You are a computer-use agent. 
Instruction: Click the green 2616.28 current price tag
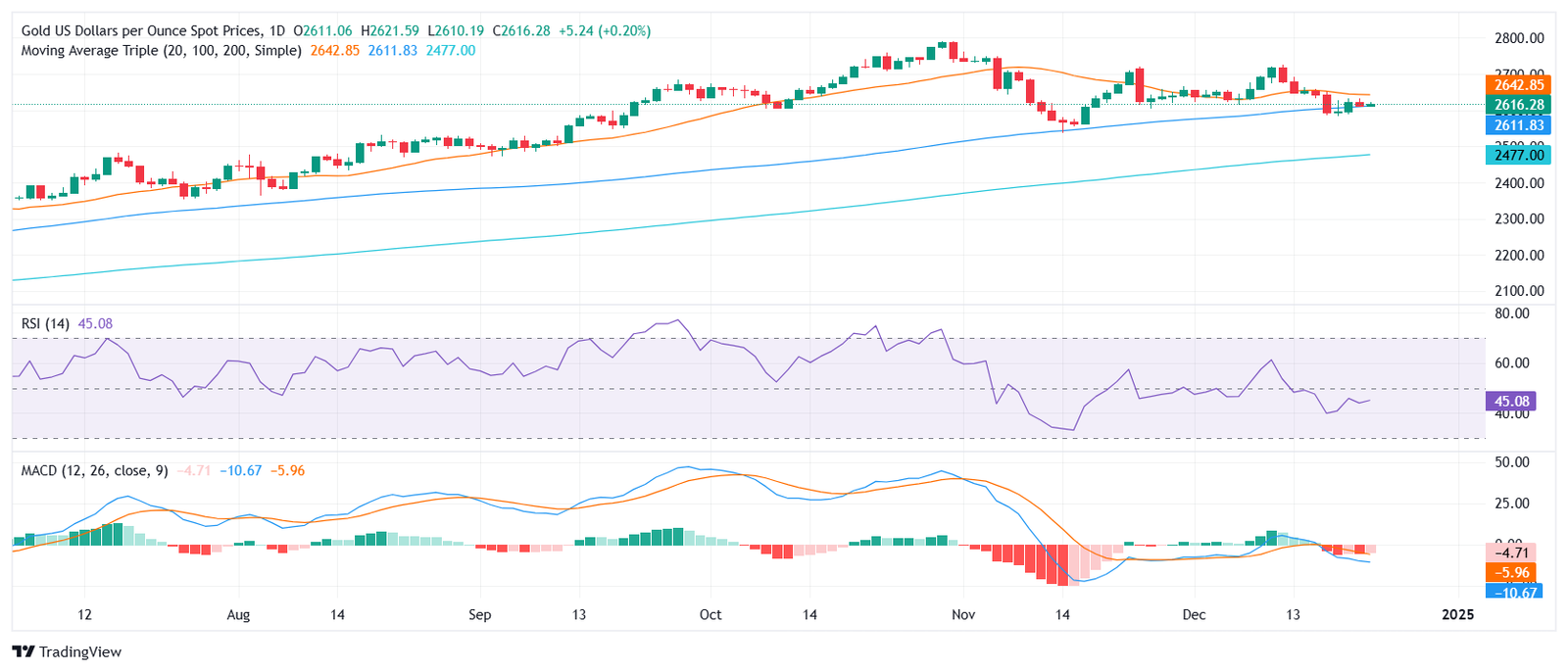(x=1518, y=105)
